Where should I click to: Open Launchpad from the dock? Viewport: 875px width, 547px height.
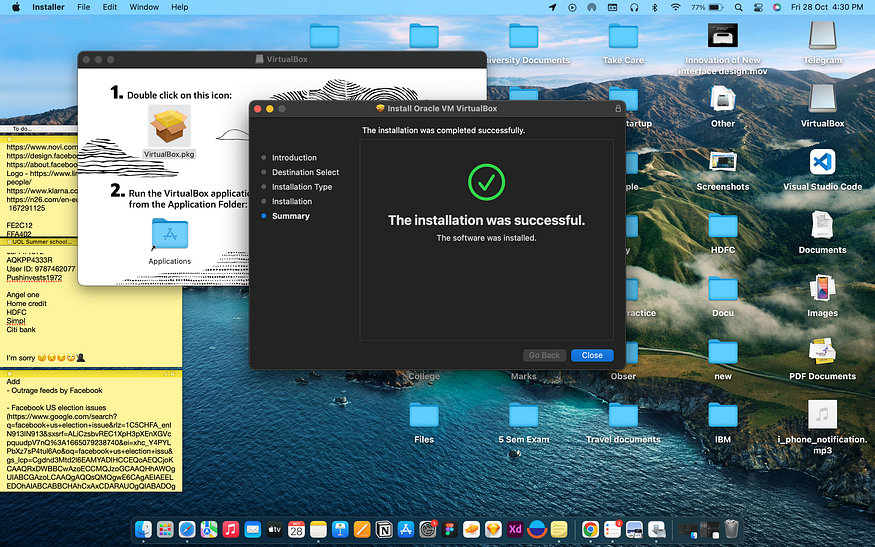point(165,529)
